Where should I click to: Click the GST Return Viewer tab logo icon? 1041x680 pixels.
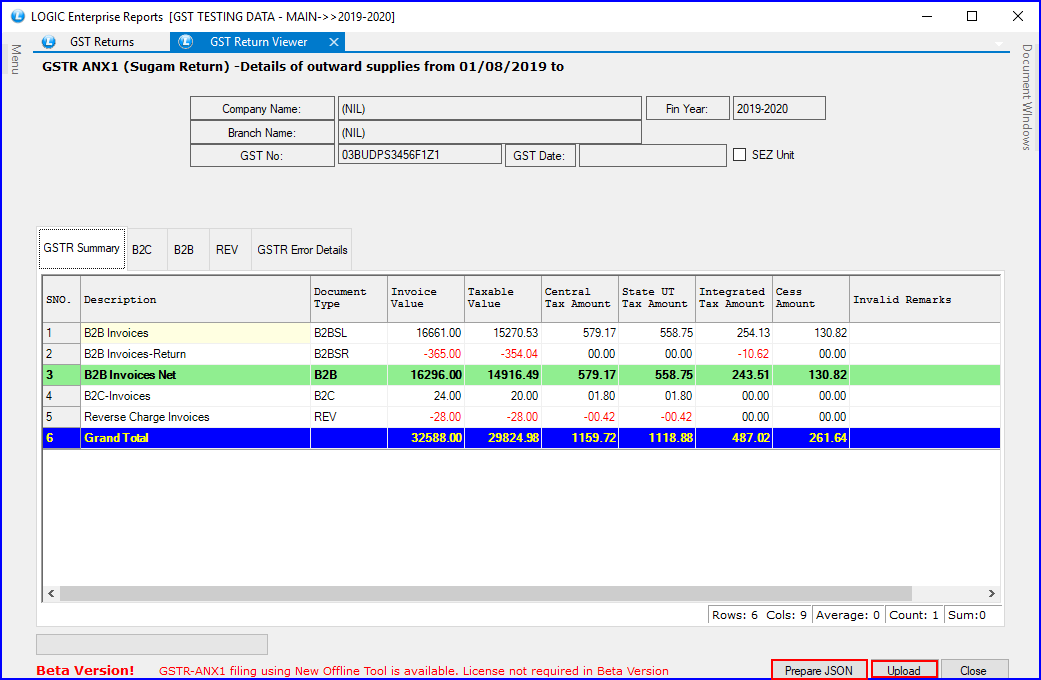coord(185,42)
